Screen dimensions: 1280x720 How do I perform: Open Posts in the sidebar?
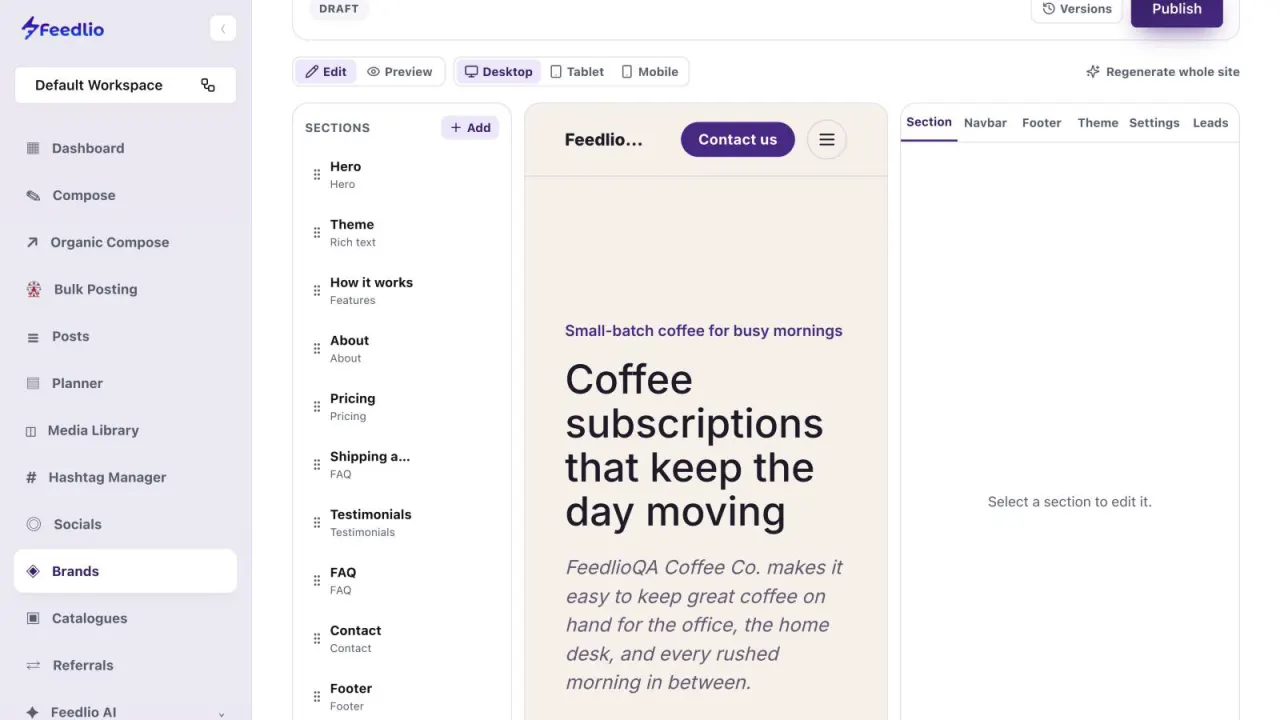(x=125, y=336)
